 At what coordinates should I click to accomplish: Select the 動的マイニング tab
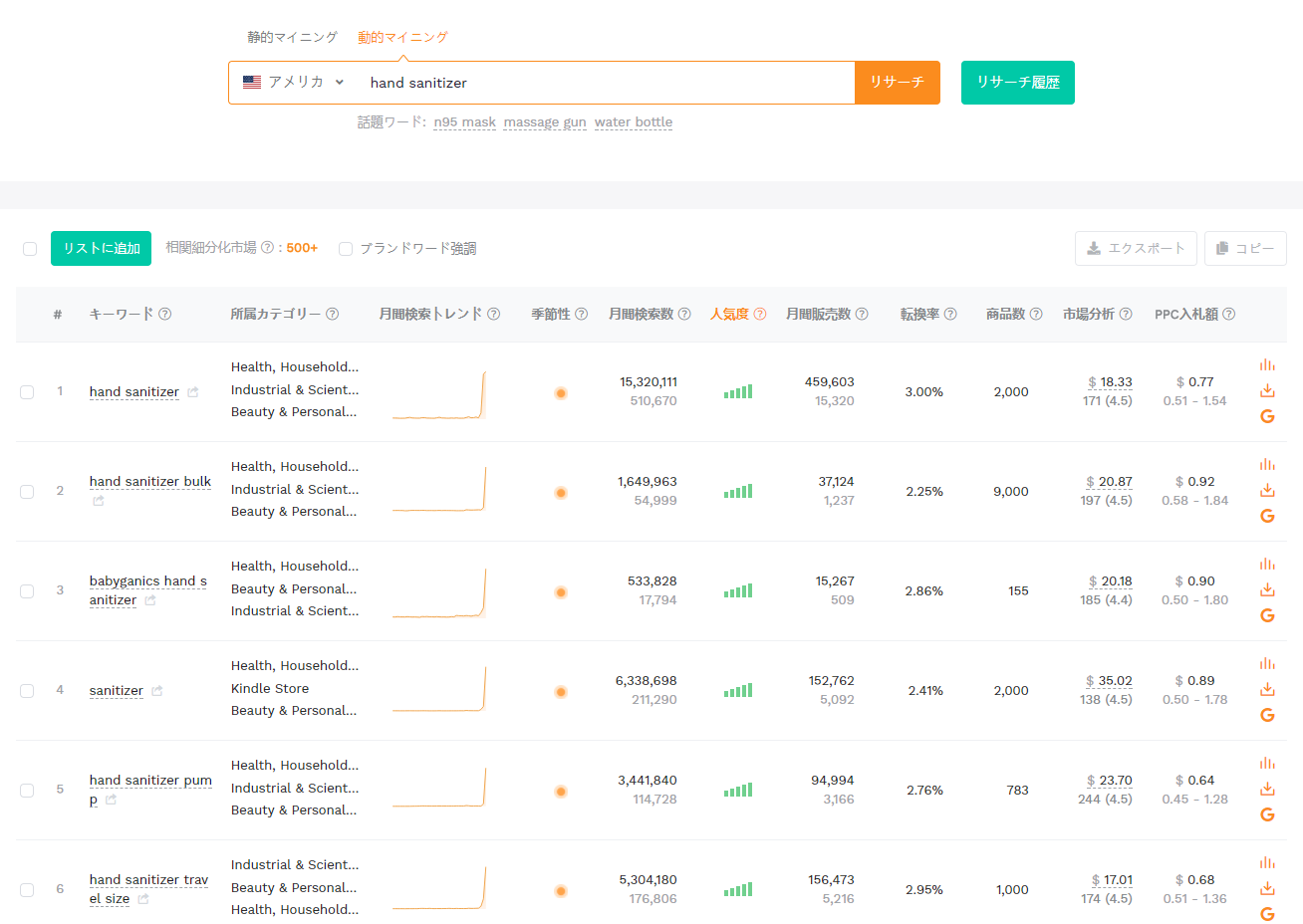[x=402, y=37]
